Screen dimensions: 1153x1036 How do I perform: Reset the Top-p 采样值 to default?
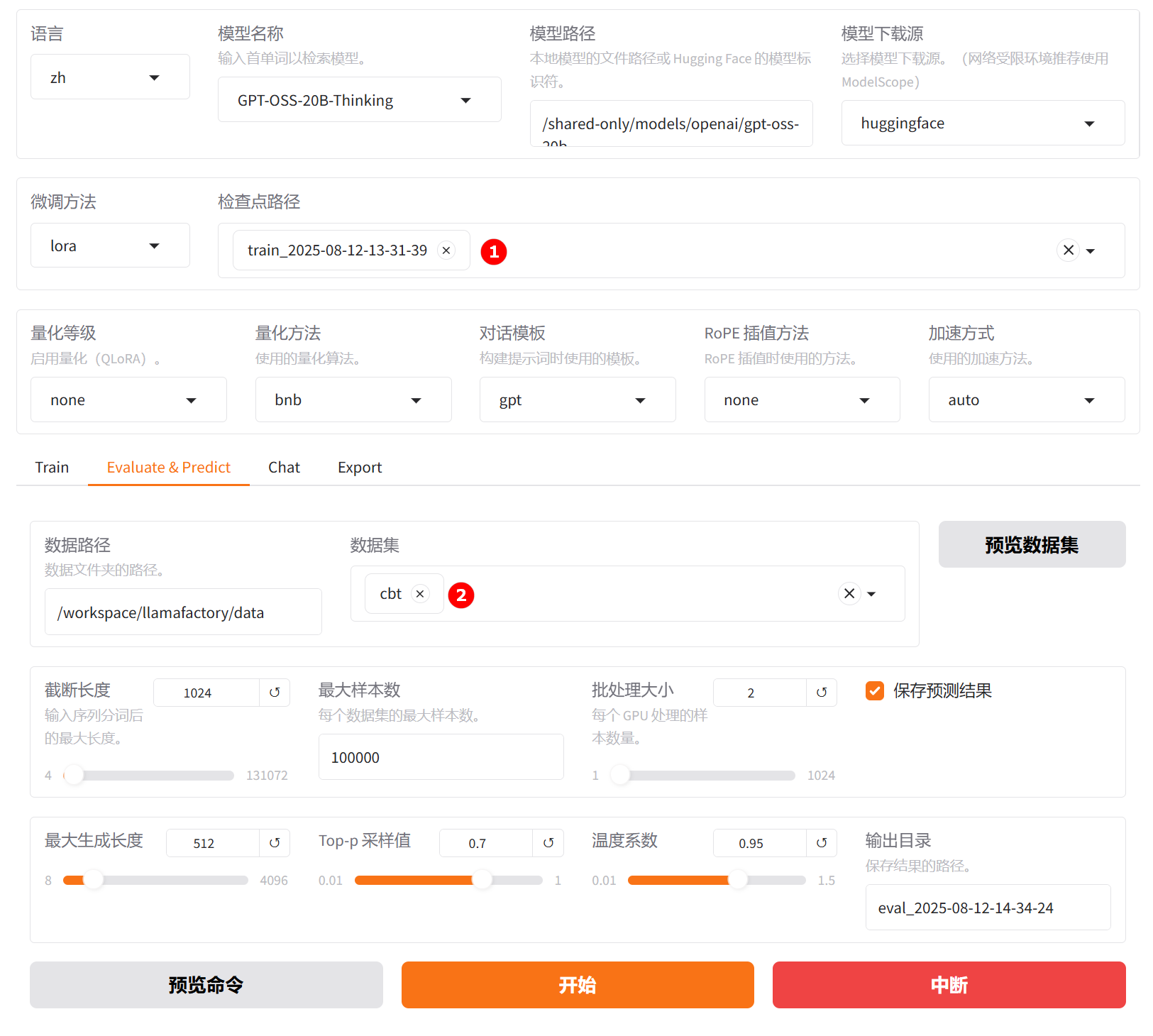pos(548,843)
